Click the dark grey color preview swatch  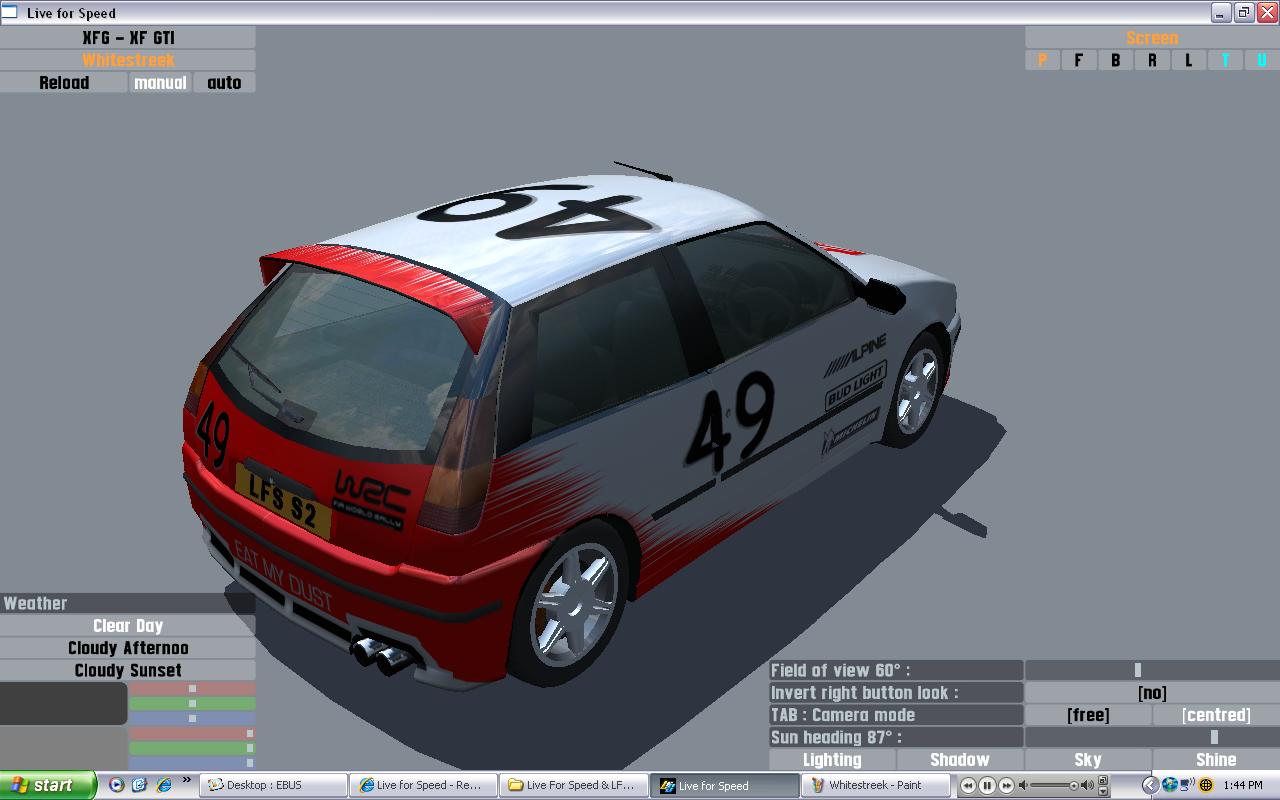(63, 704)
